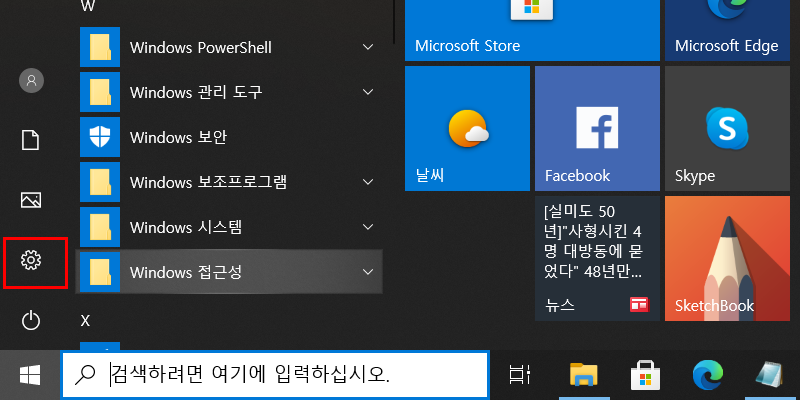800x400 pixels.
Task: Click the Windows Start button
Action: point(30,376)
